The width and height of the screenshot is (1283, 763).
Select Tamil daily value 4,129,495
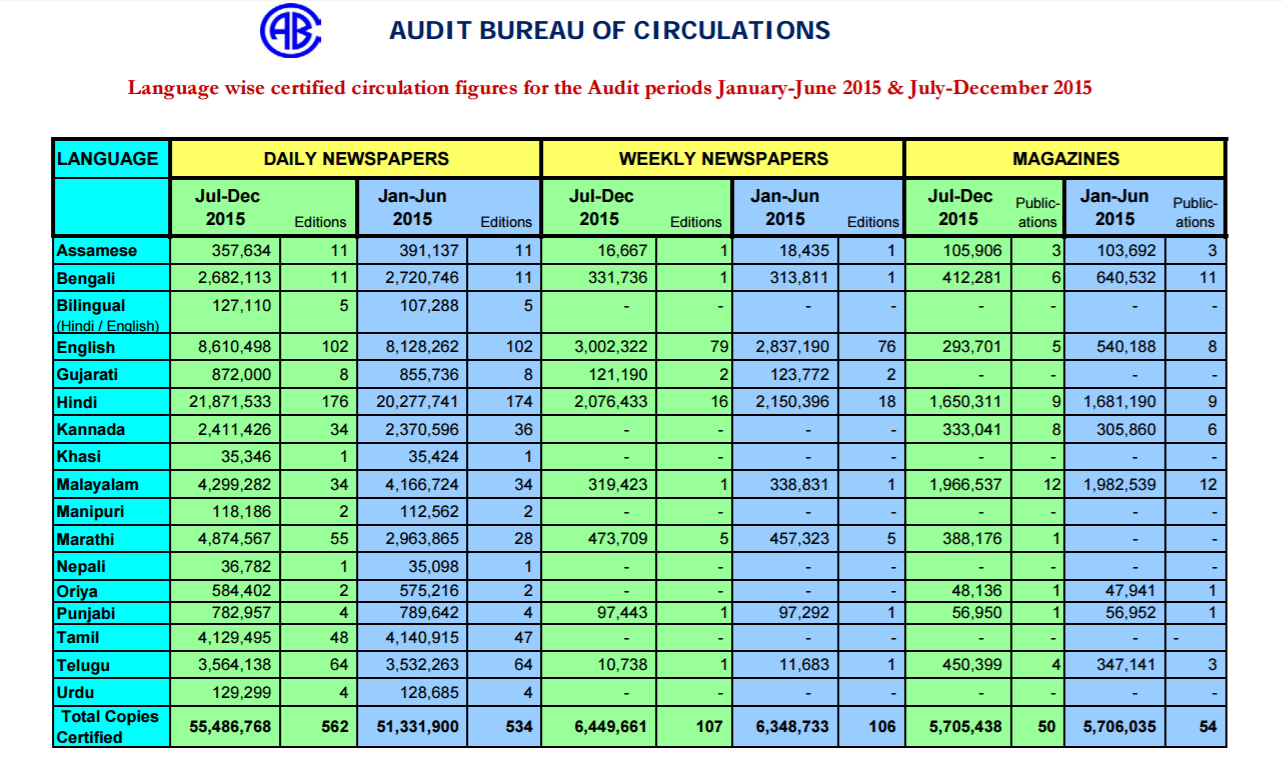click(x=234, y=637)
